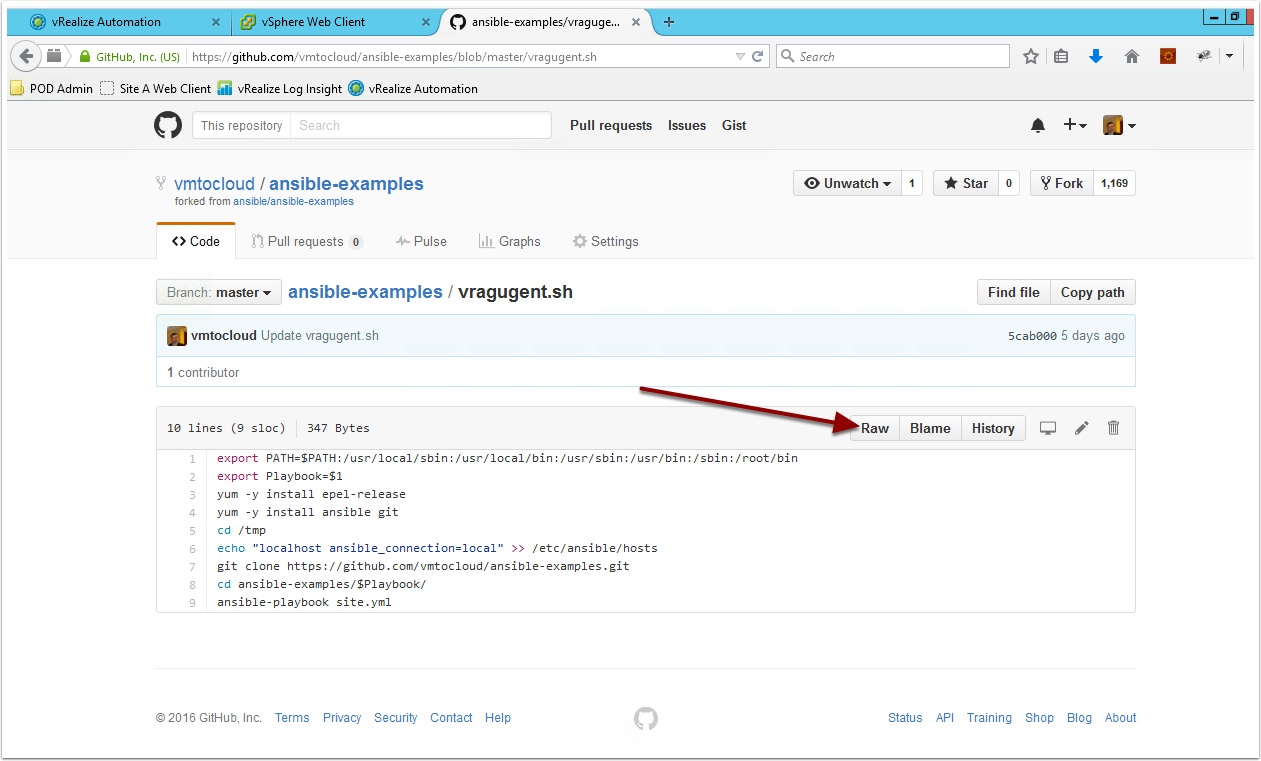Open the Pulse tab
Screen dimensions: 1261x761
click(x=421, y=241)
